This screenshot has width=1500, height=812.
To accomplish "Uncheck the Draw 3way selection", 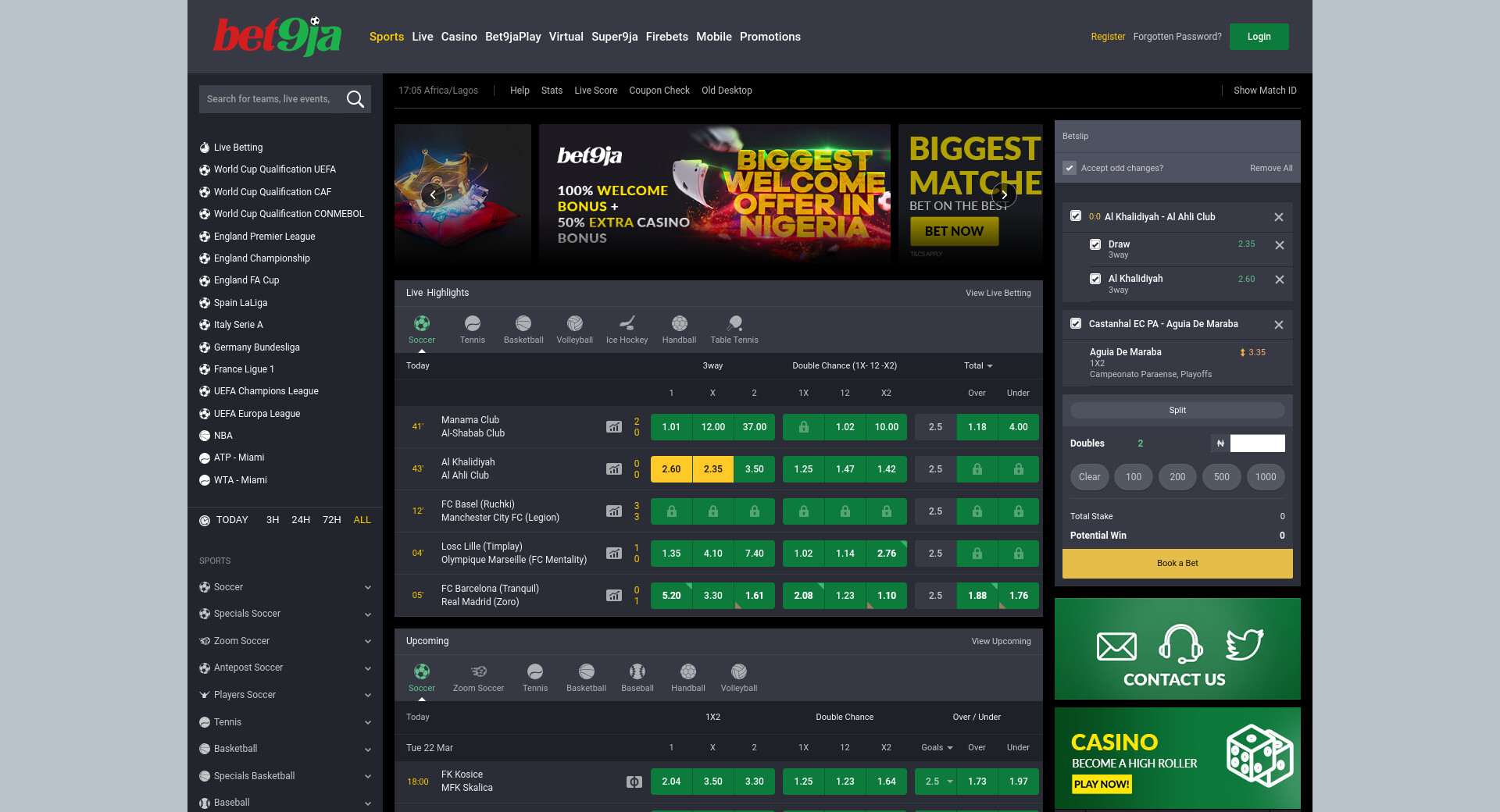I will tap(1095, 244).
